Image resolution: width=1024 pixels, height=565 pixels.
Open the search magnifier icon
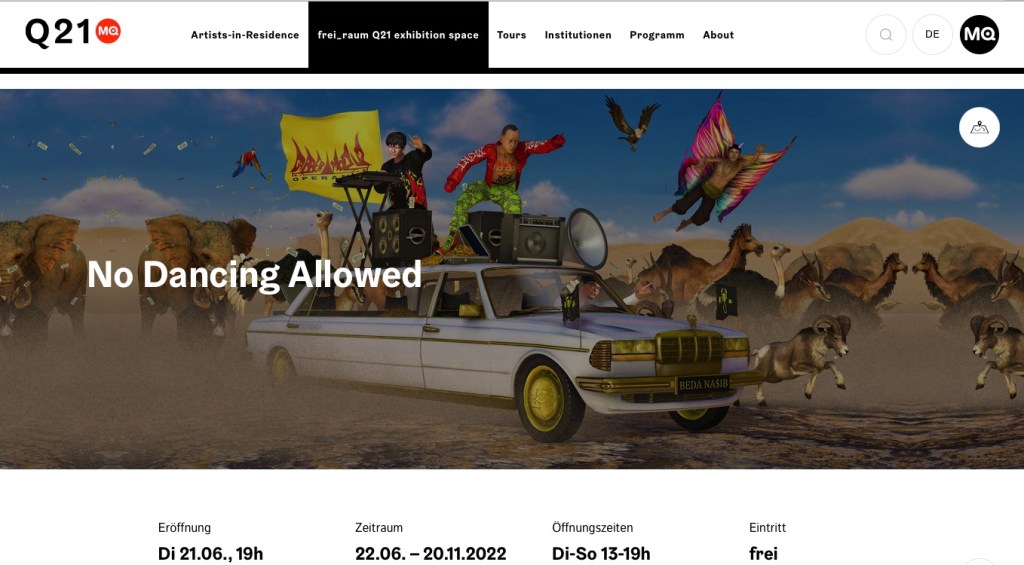pyautogui.click(x=886, y=35)
